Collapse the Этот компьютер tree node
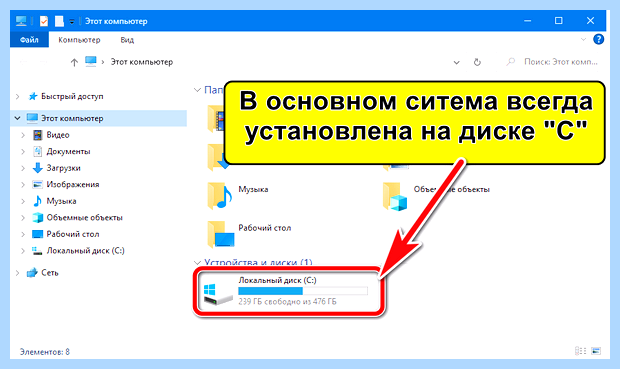Viewport: 620px width, 369px height. (x=17, y=118)
